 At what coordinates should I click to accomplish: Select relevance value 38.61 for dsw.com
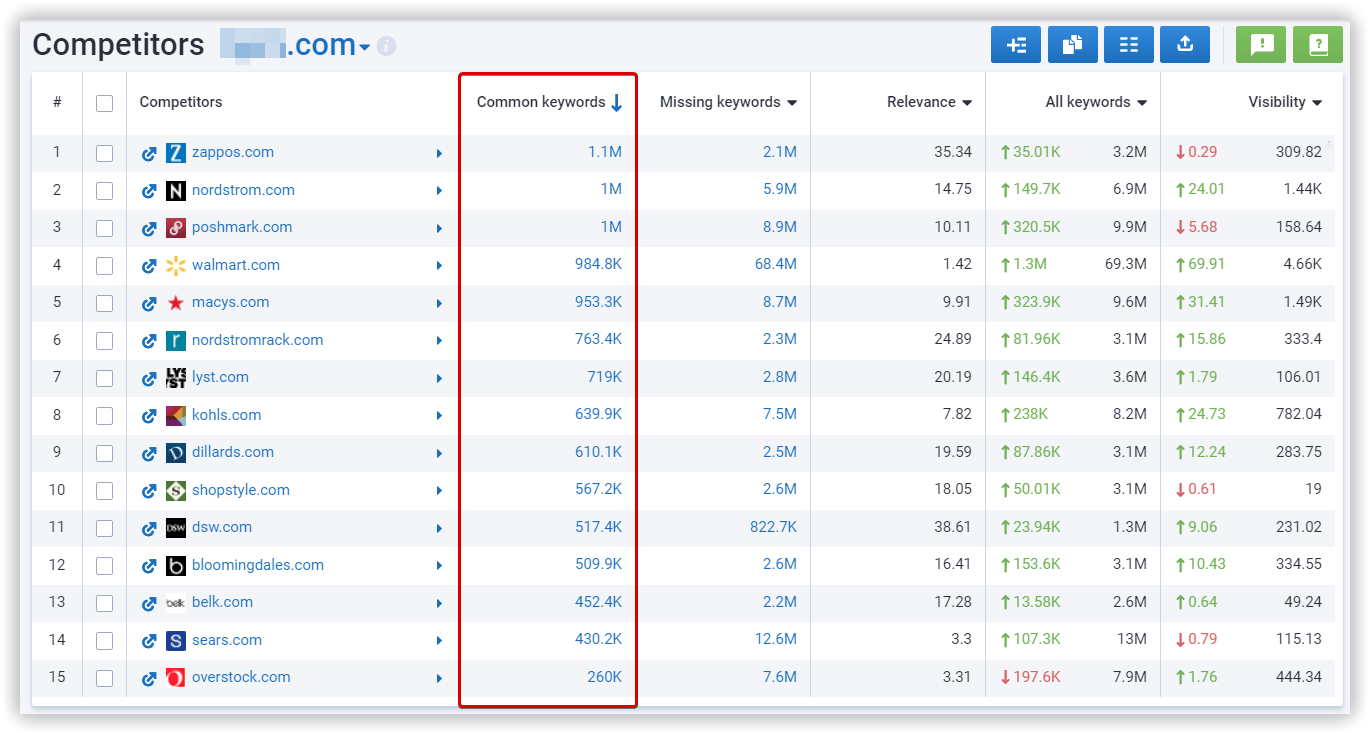tap(953, 527)
